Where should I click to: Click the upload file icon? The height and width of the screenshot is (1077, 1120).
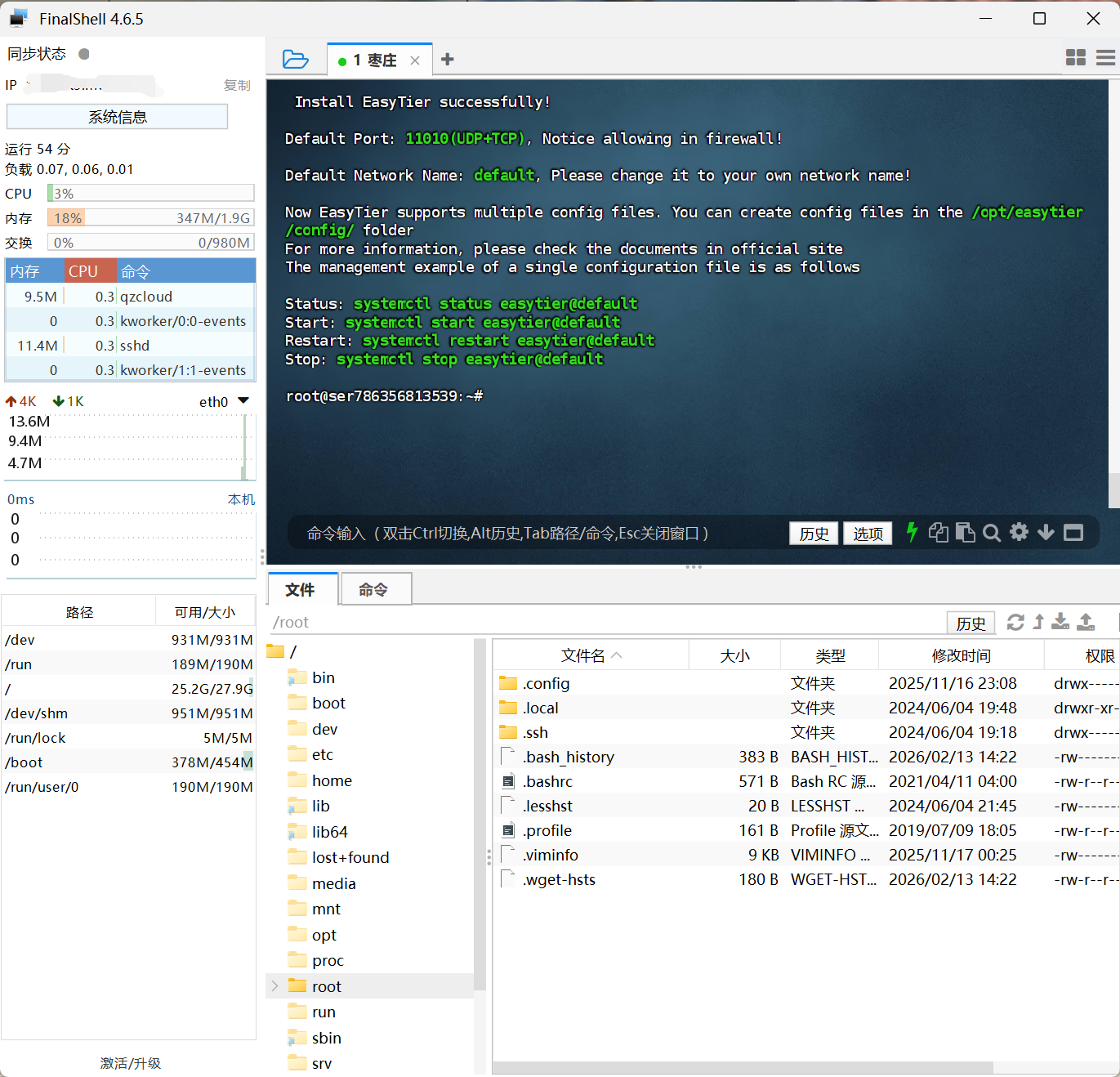click(1086, 623)
